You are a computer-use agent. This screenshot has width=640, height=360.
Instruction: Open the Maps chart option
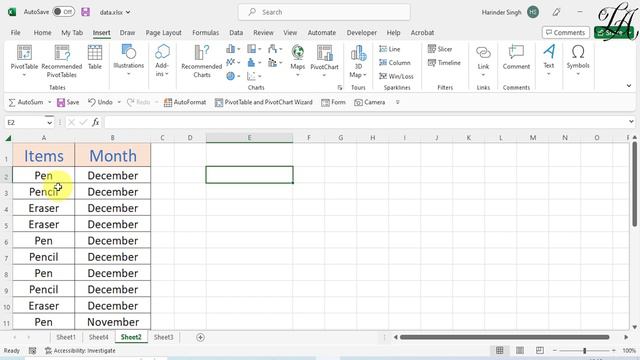tap(298, 60)
